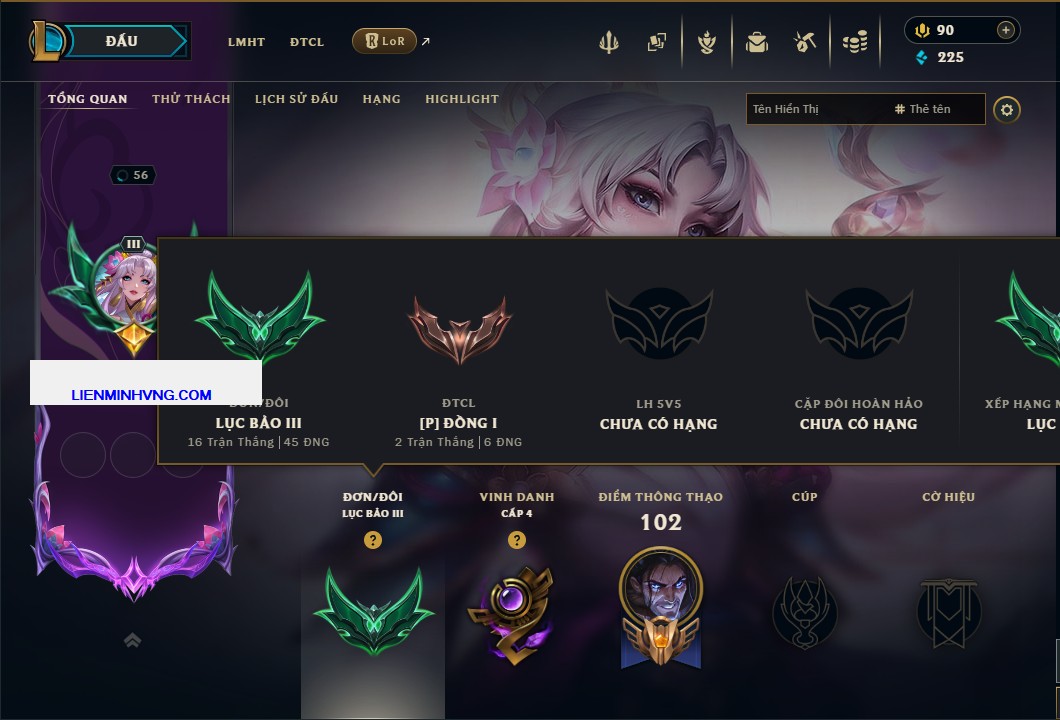This screenshot has height=720, width=1060.
Task: Open the backpack inventory icon
Action: (x=756, y=43)
